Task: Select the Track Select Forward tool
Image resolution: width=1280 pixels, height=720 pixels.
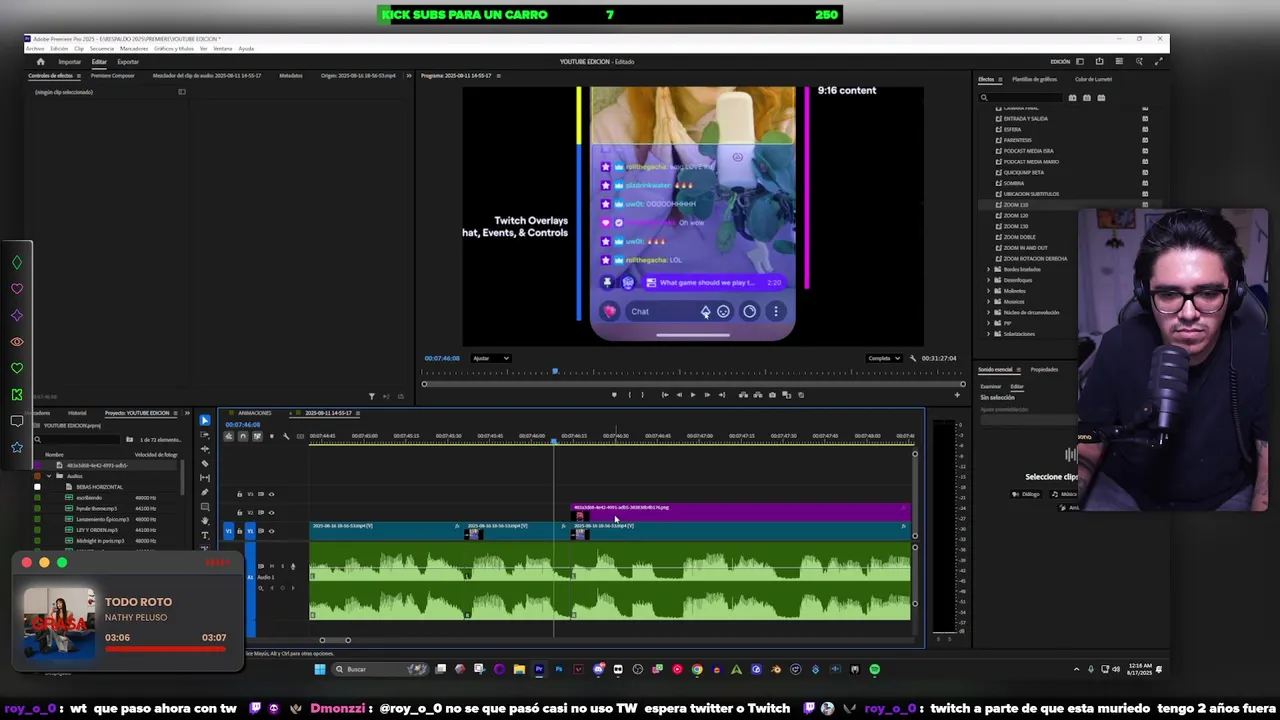Action: click(205, 435)
